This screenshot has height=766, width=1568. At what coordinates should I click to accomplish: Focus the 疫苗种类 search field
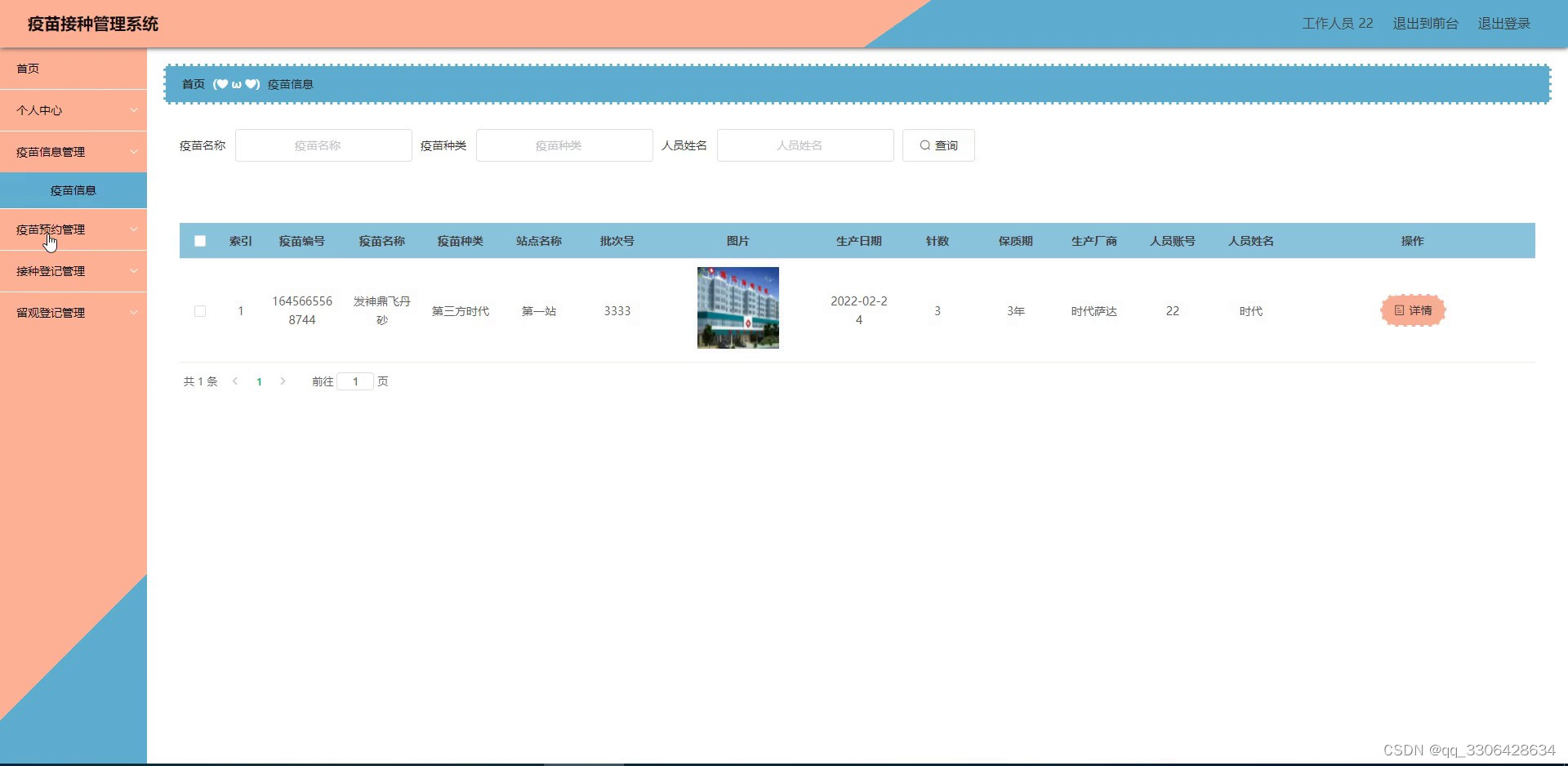(564, 145)
